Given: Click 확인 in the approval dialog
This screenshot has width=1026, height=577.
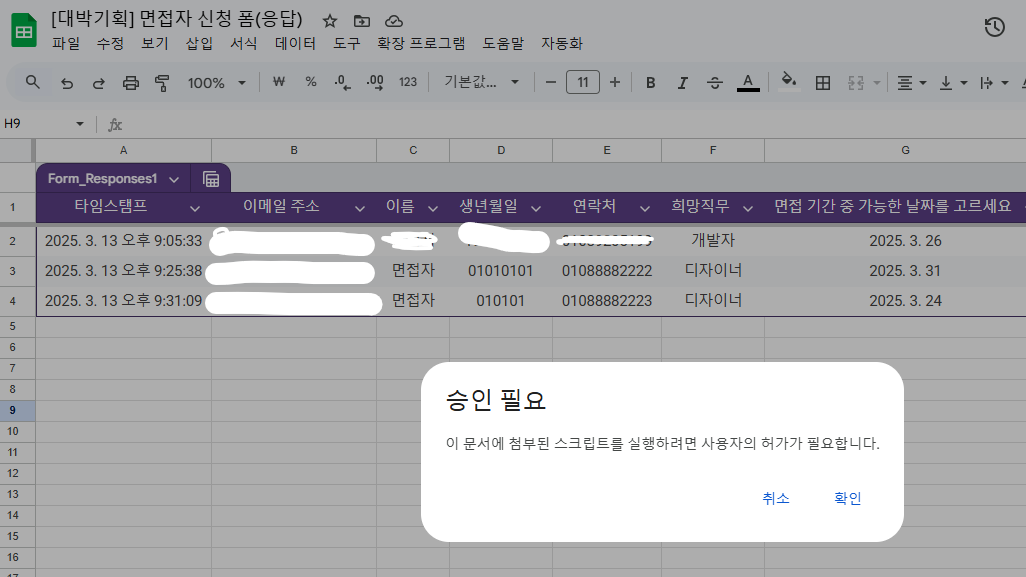Looking at the screenshot, I should [847, 498].
